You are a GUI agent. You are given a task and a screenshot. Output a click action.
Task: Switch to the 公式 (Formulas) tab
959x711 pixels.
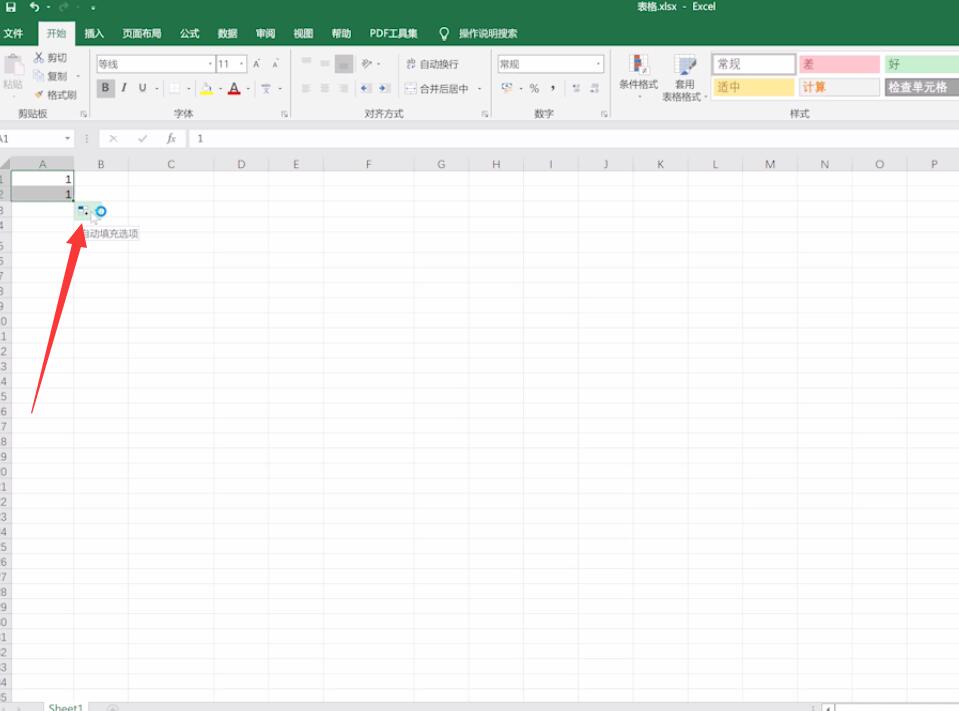click(x=190, y=34)
